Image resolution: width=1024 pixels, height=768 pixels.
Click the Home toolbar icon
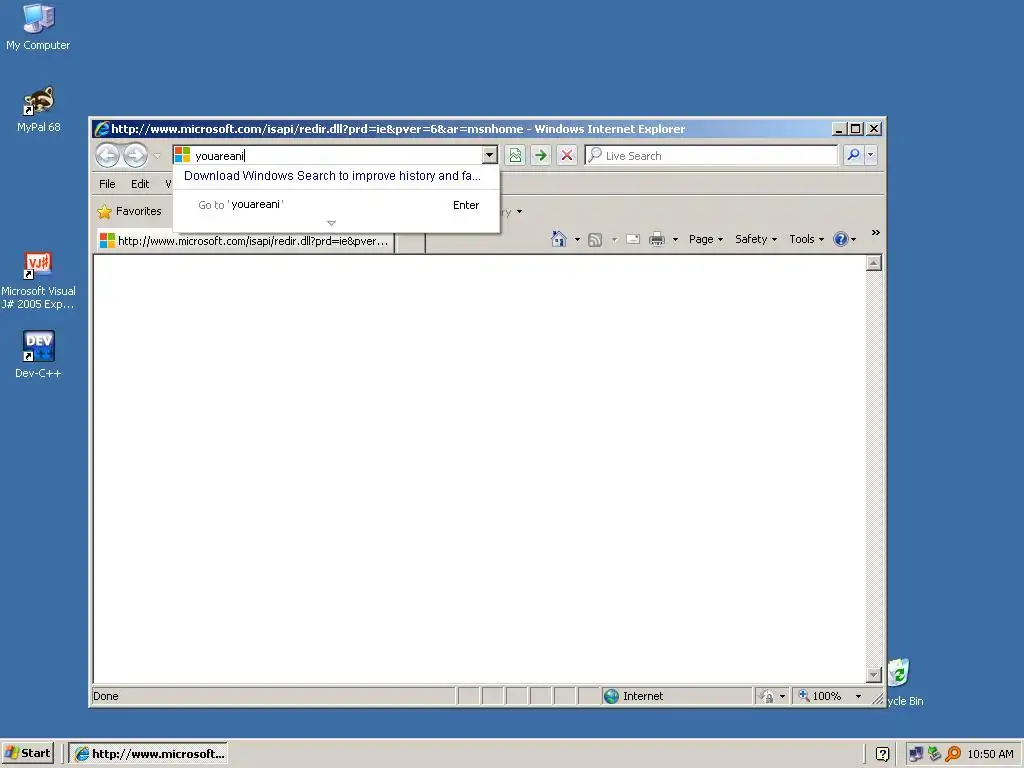559,239
